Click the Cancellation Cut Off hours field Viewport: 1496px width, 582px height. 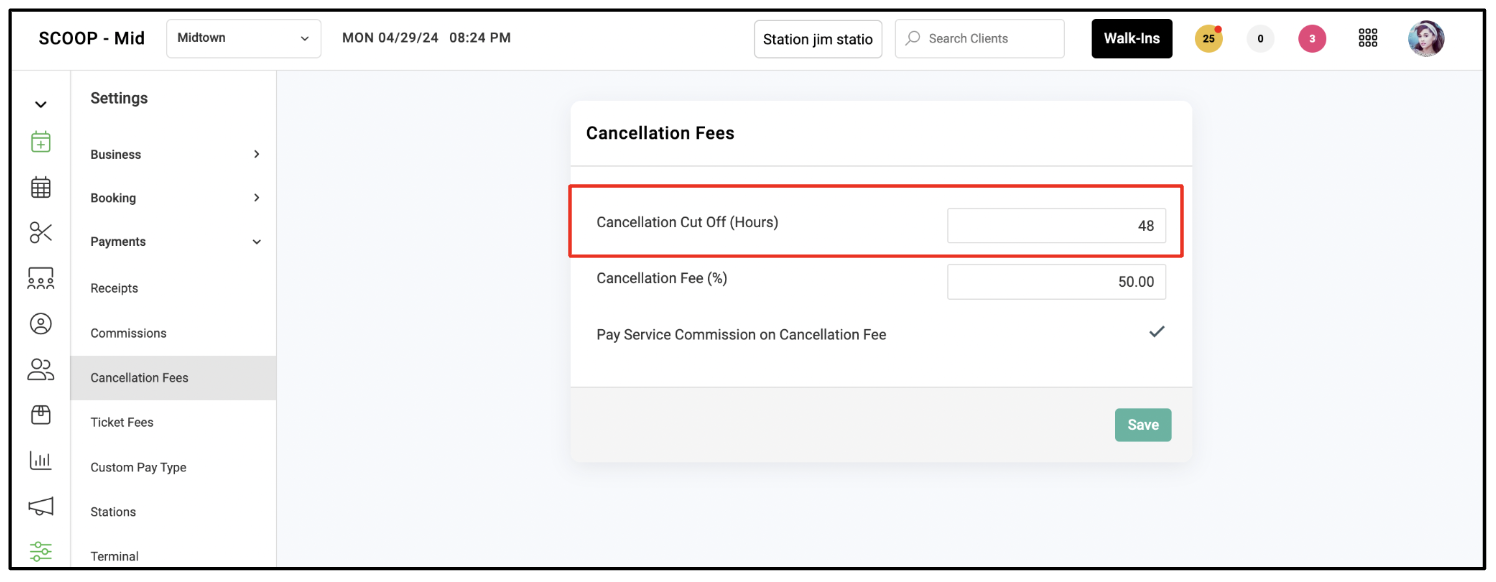click(1056, 225)
